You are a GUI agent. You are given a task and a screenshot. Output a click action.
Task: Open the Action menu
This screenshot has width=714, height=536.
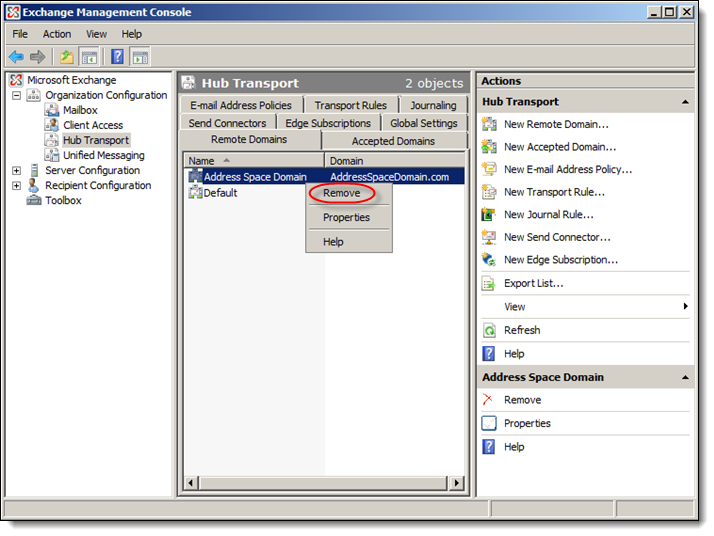click(57, 34)
